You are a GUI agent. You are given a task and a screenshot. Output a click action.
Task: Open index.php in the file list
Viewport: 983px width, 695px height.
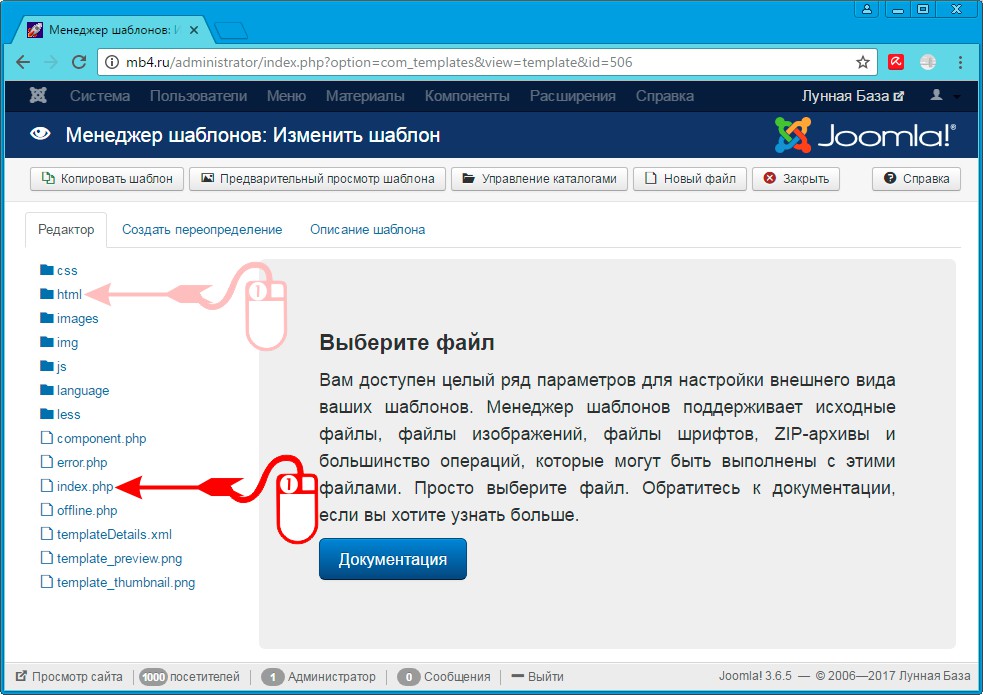pos(85,486)
